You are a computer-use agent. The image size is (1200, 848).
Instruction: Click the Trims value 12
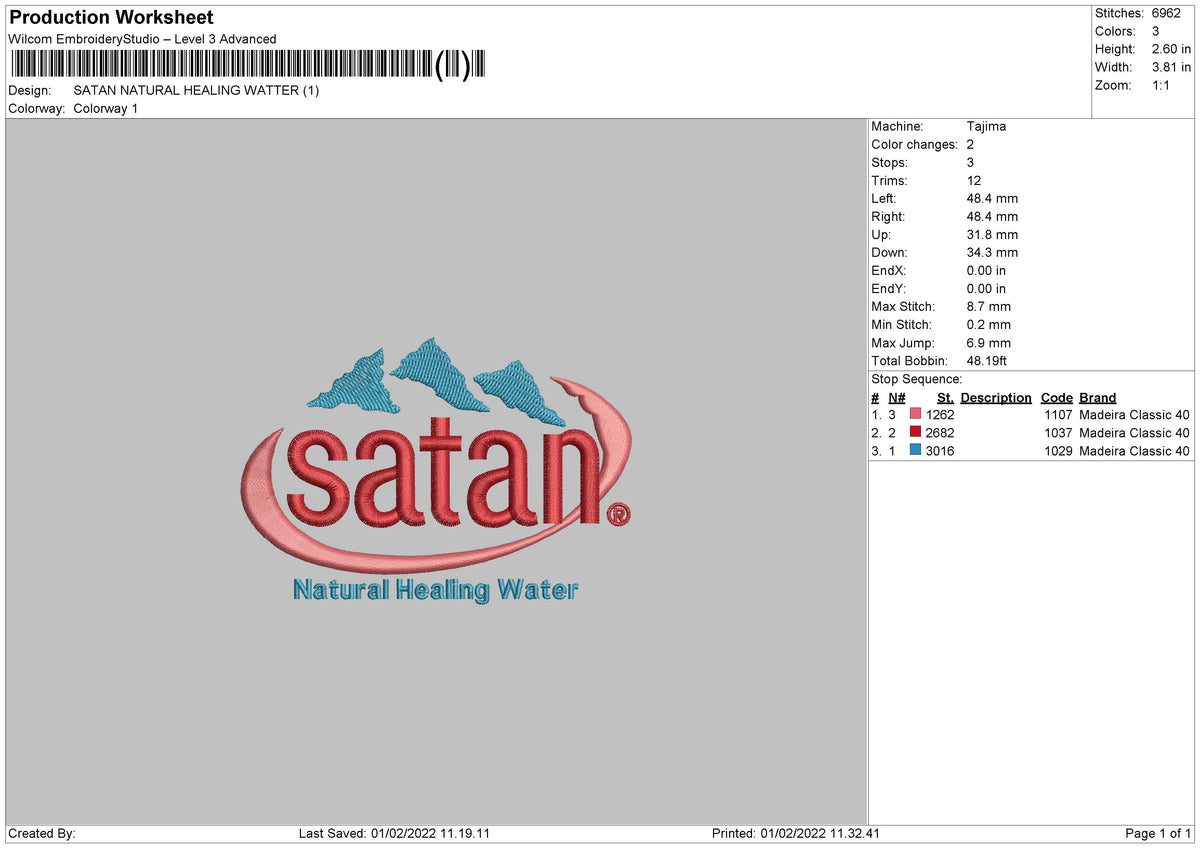(974, 181)
